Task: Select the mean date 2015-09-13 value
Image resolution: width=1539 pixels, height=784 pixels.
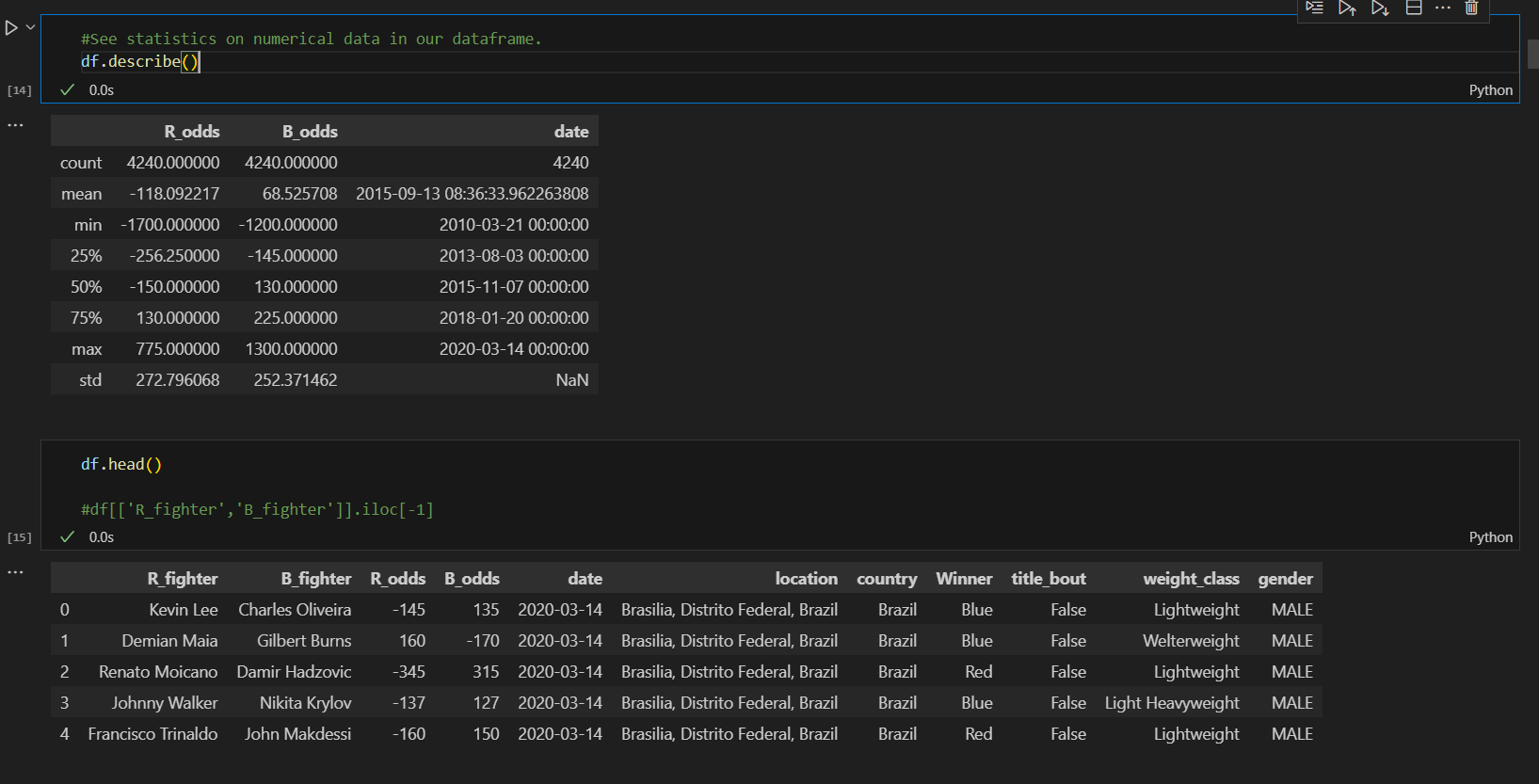Action: 473,194
